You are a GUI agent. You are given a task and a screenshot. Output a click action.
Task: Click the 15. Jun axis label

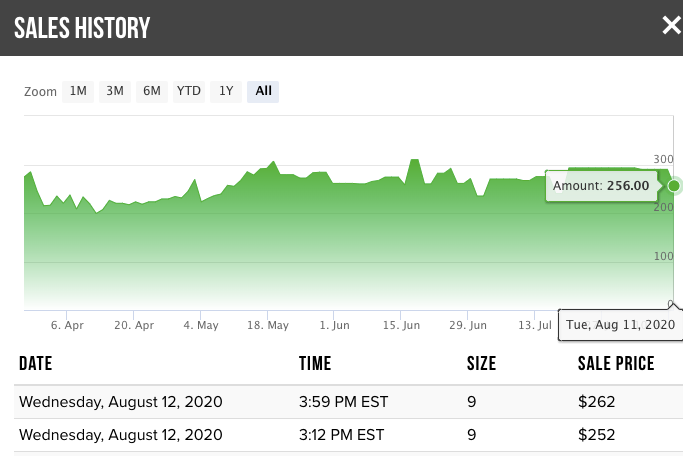[x=402, y=325]
